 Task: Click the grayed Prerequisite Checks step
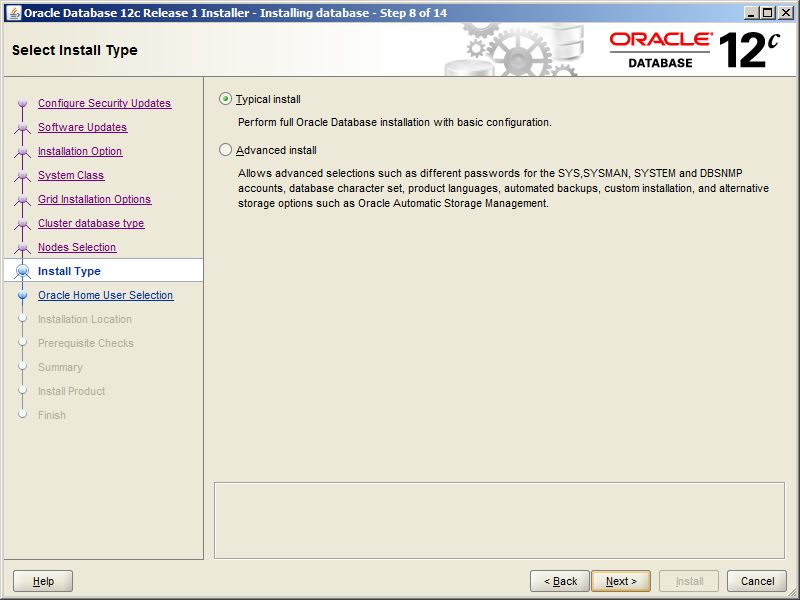click(x=86, y=343)
